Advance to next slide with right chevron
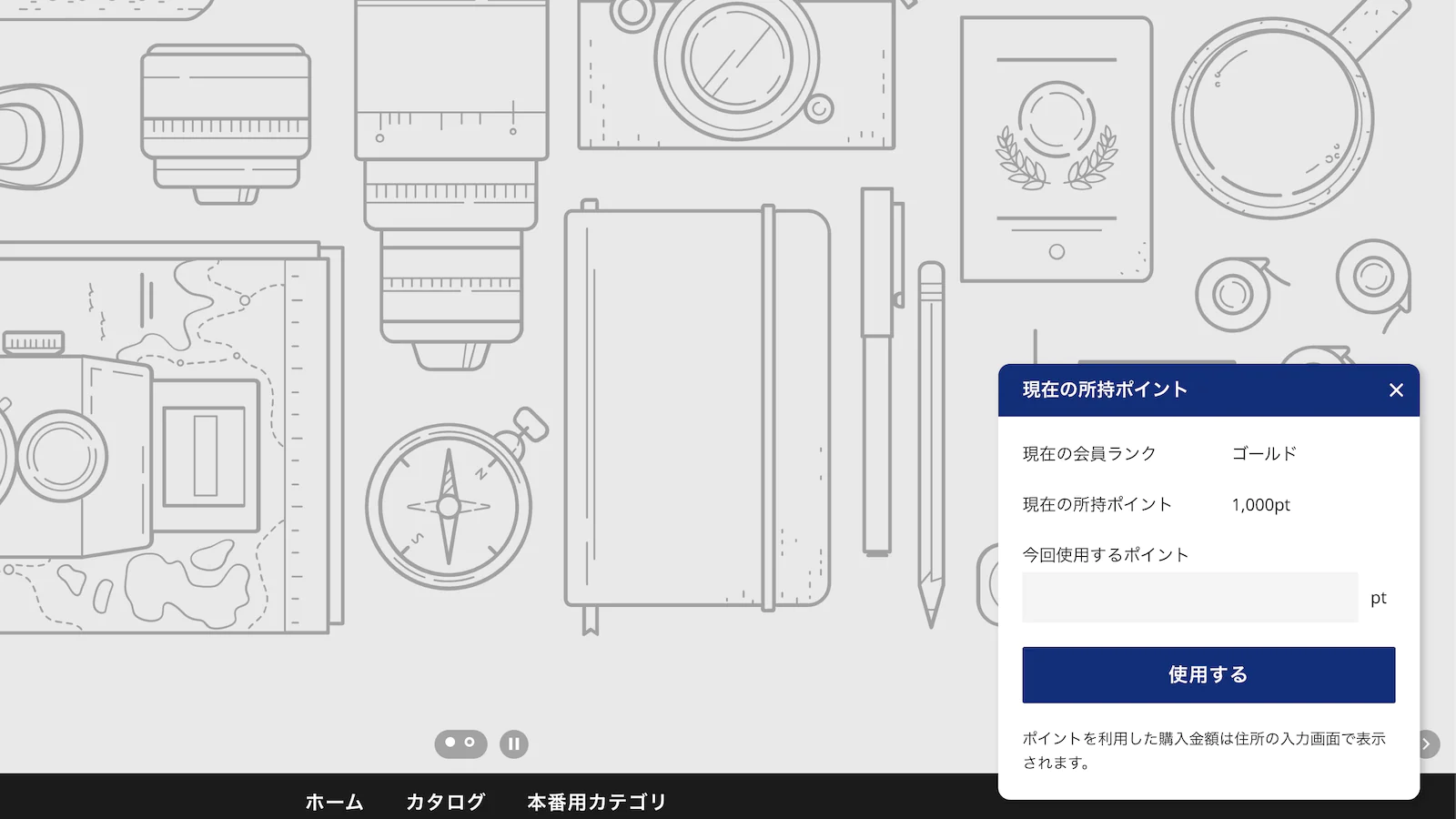The width and height of the screenshot is (1456, 819). coord(1428,744)
